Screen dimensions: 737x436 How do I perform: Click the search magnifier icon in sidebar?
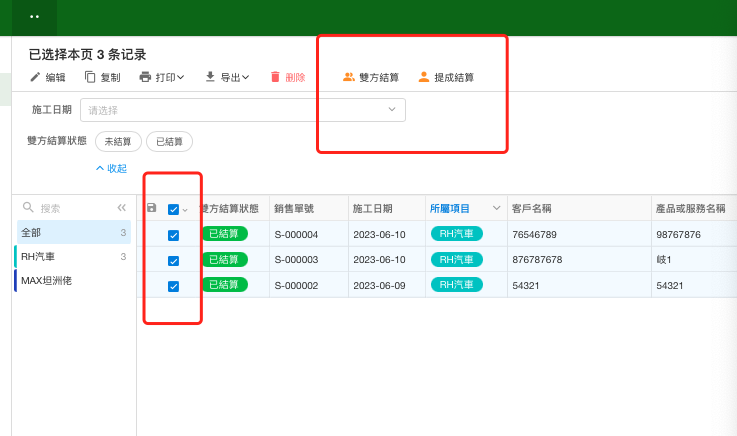click(28, 207)
